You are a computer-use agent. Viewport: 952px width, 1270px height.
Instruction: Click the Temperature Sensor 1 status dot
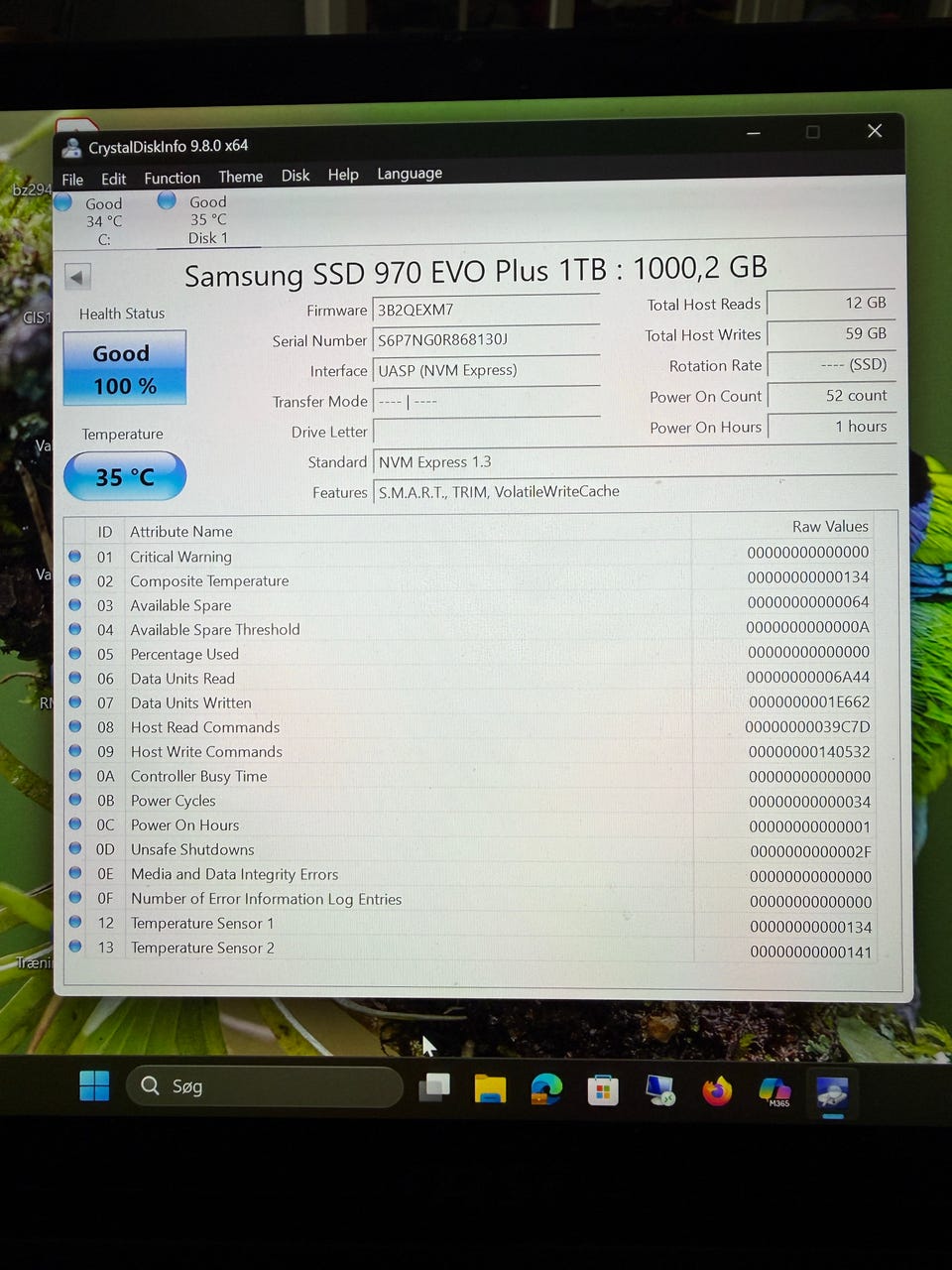point(75,923)
